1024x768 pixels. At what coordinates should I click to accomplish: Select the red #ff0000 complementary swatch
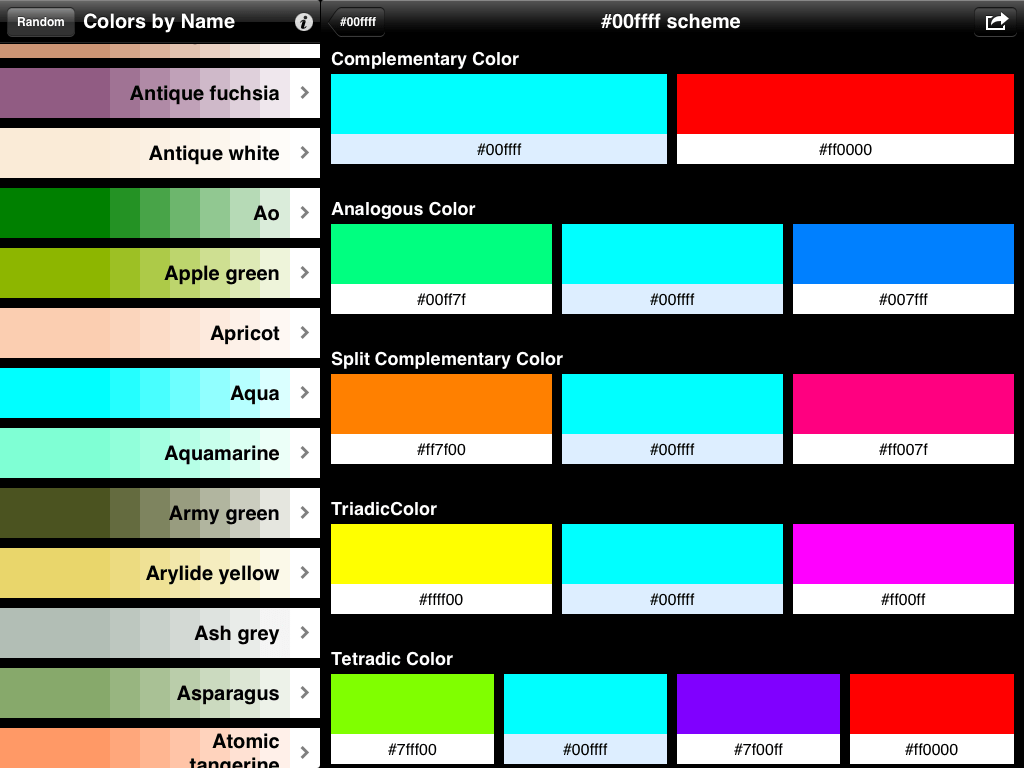845,105
